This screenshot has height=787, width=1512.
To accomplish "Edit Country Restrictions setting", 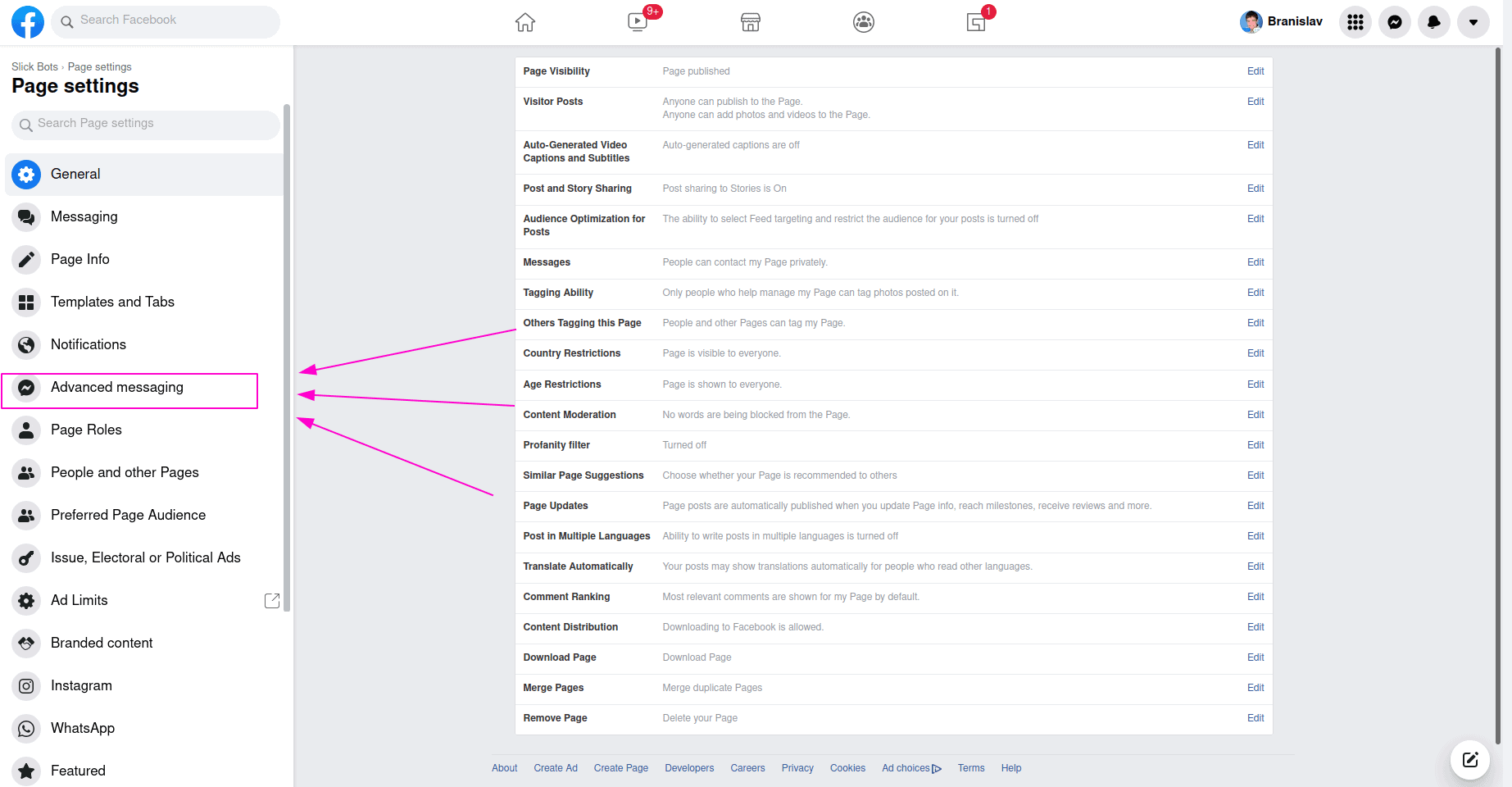I will click(x=1255, y=353).
